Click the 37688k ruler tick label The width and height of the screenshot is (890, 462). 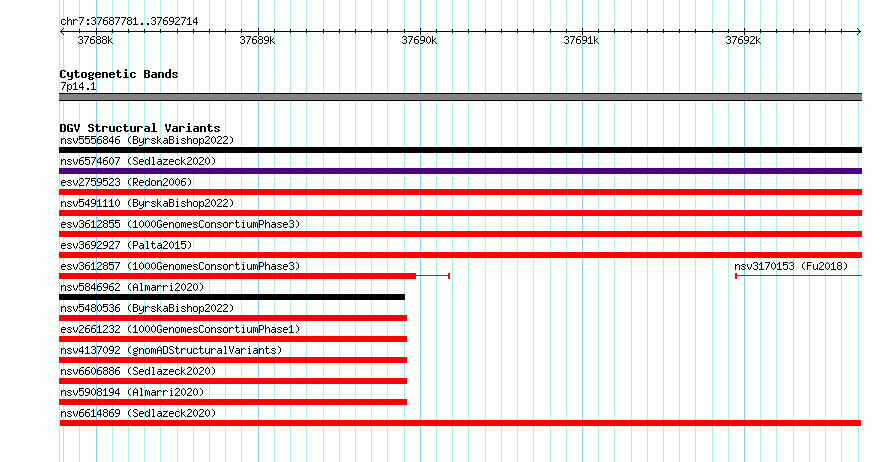point(95,41)
